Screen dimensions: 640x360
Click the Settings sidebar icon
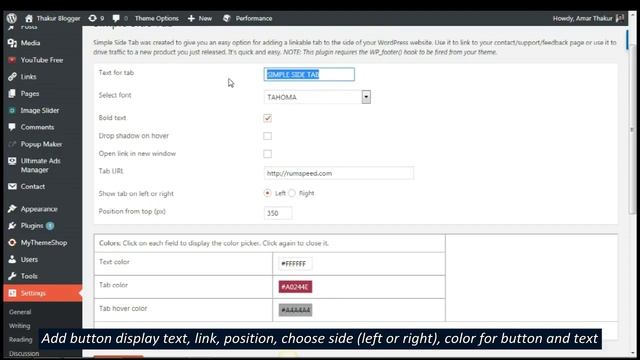[12, 293]
